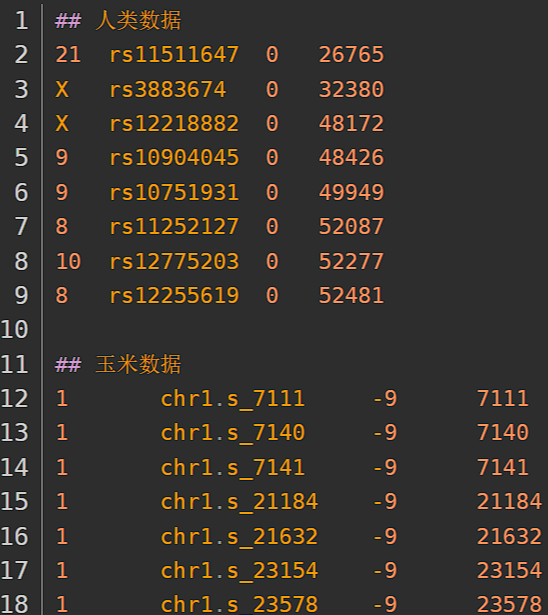Place cursor on rs11511647 text
This screenshot has height=615, width=548.
point(174,55)
